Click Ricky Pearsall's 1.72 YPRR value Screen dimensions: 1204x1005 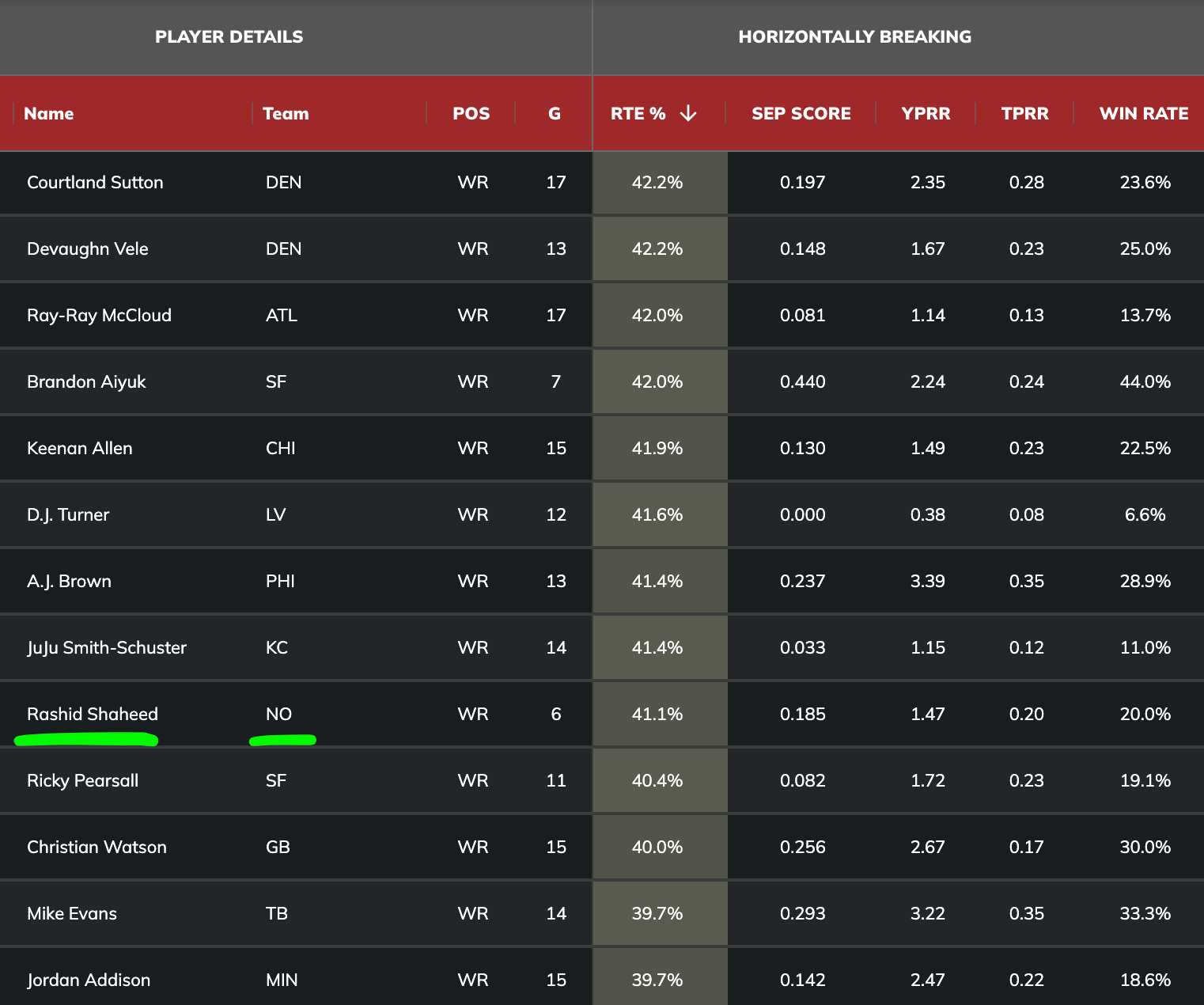pyautogui.click(x=928, y=780)
